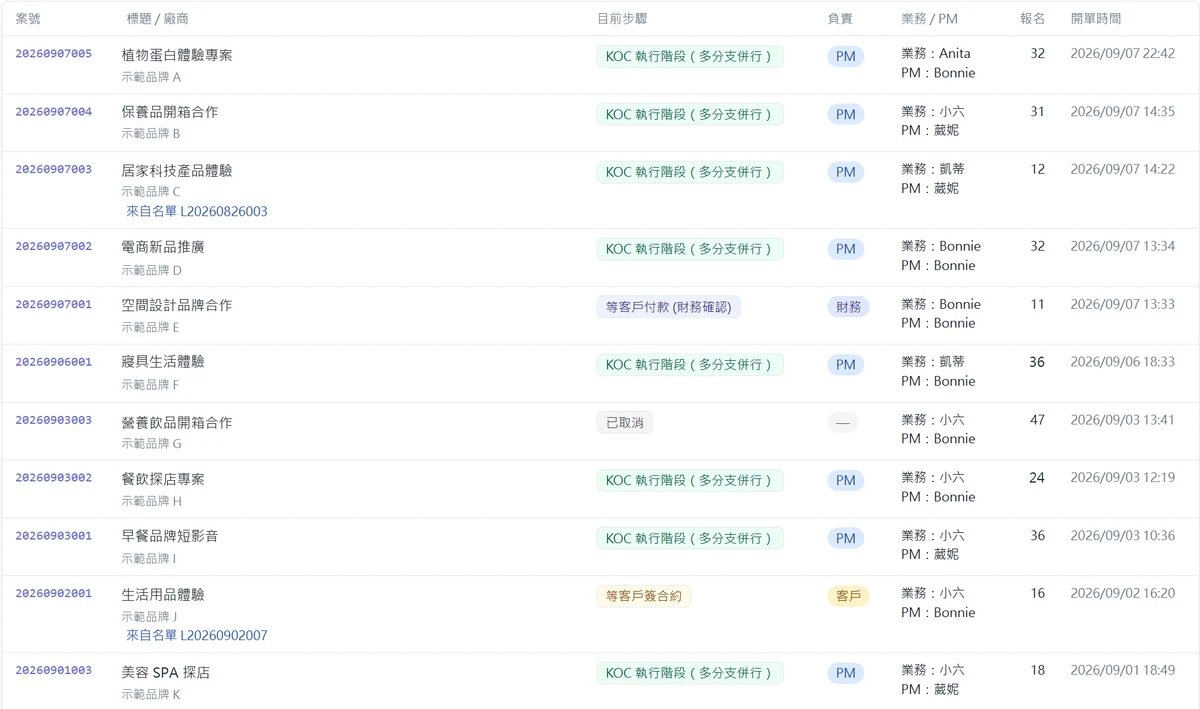The height and width of the screenshot is (709, 1200).
Task: Click the 開單時間 column header
Action: (x=1096, y=19)
